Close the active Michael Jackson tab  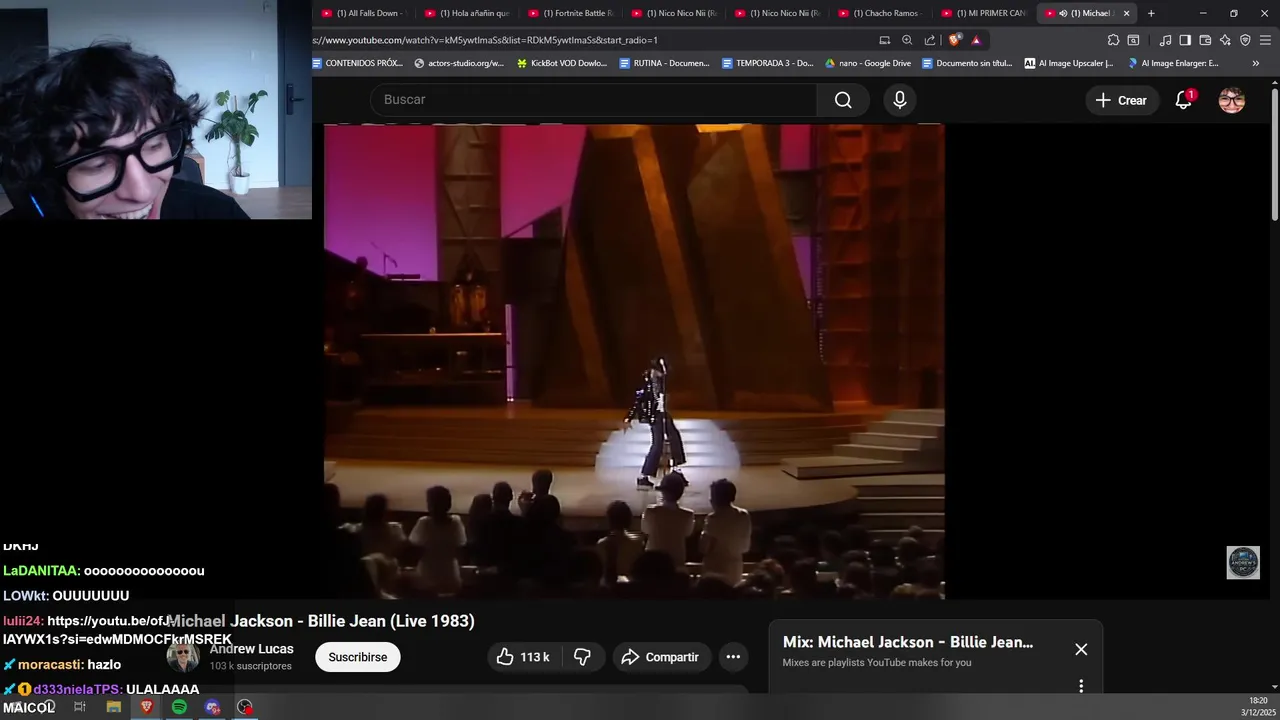[1126, 13]
